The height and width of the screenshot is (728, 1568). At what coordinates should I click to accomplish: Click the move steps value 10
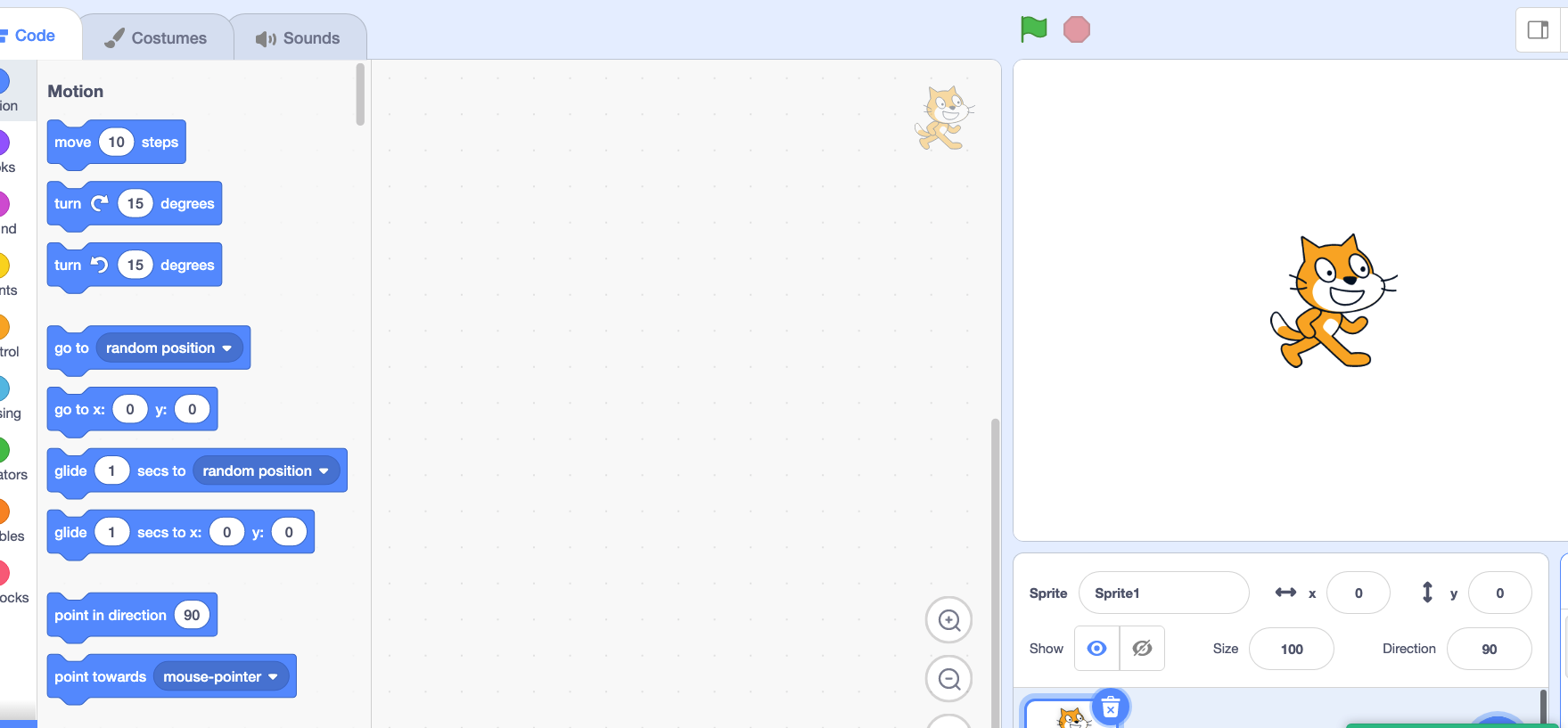[116, 142]
